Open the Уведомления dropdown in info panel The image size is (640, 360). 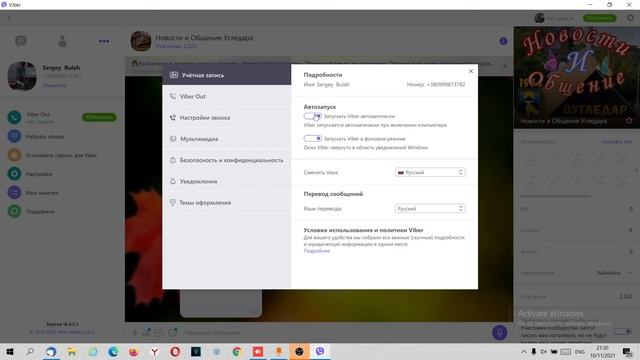pyautogui.click(x=614, y=273)
